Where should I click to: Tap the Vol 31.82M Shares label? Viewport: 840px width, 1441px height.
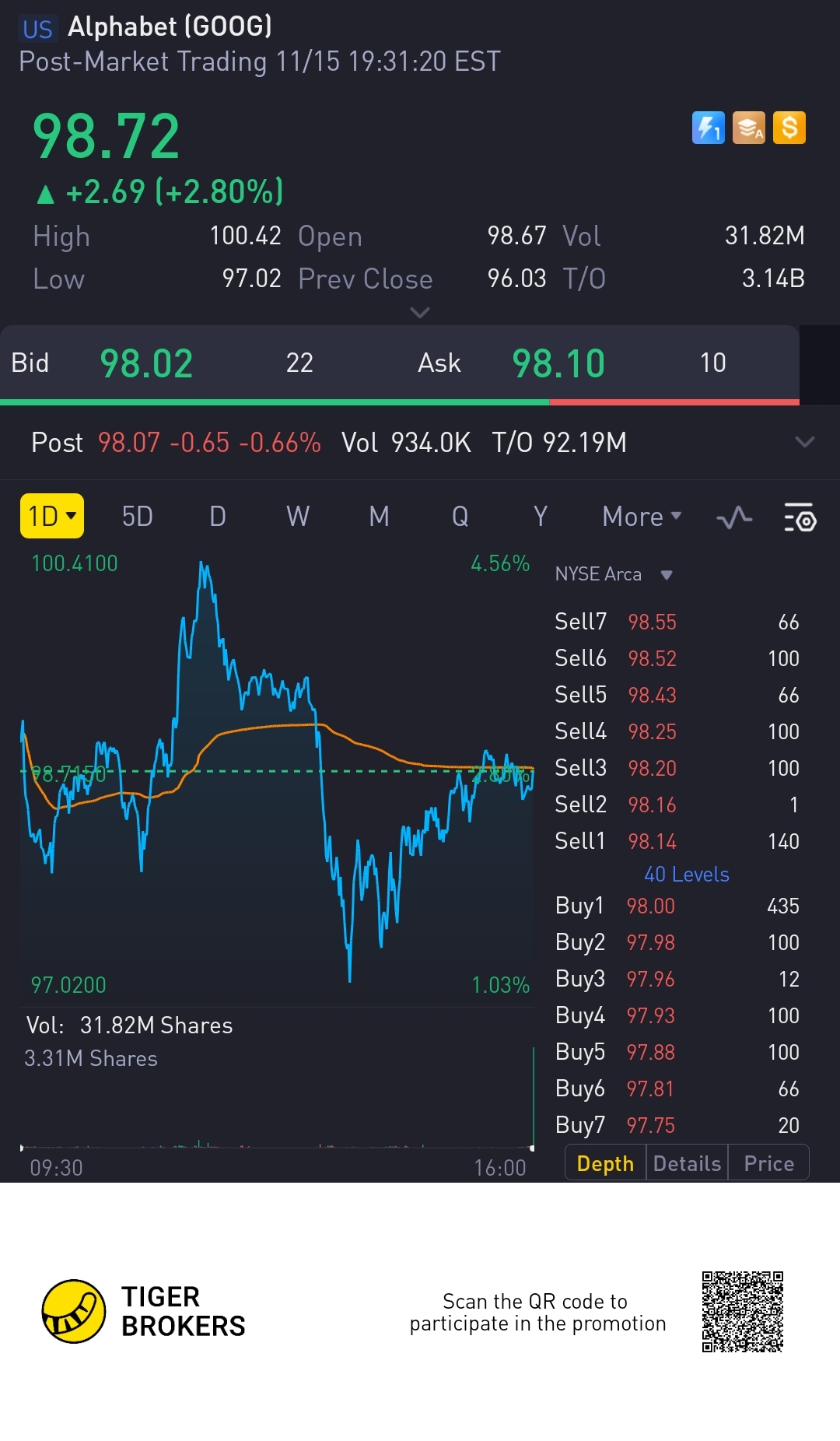[129, 1026]
